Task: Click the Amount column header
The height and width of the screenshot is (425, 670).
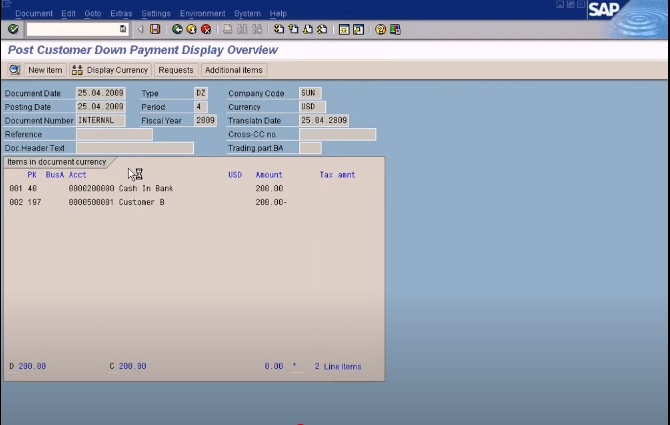Action: pos(269,175)
